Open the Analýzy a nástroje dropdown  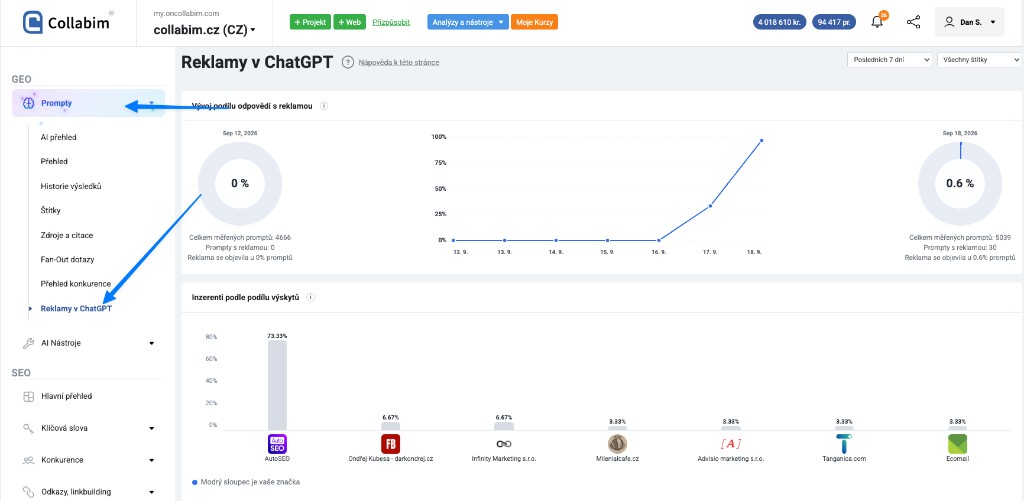(468, 22)
